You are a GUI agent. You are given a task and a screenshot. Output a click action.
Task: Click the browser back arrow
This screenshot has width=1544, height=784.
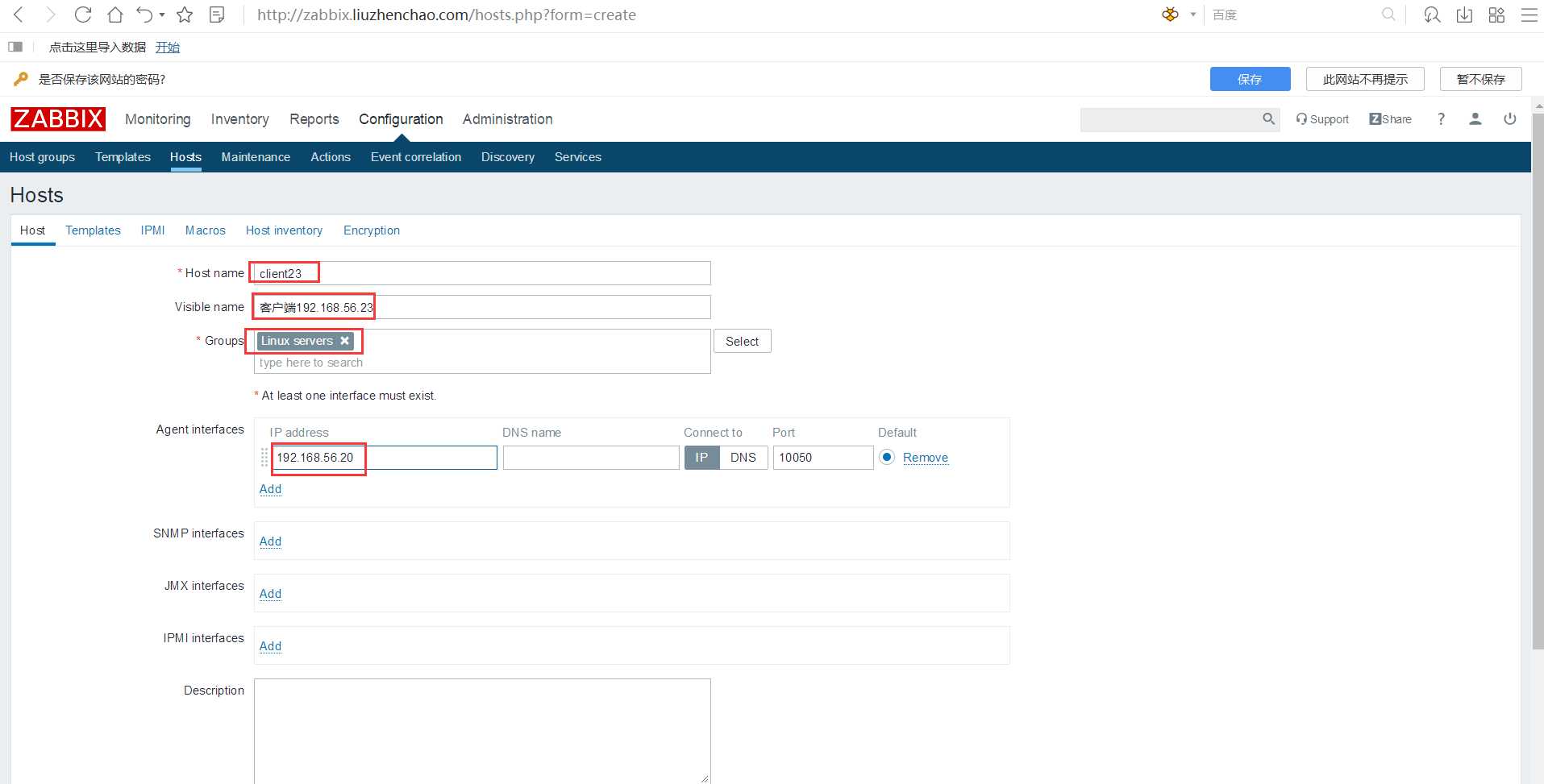coord(19,15)
